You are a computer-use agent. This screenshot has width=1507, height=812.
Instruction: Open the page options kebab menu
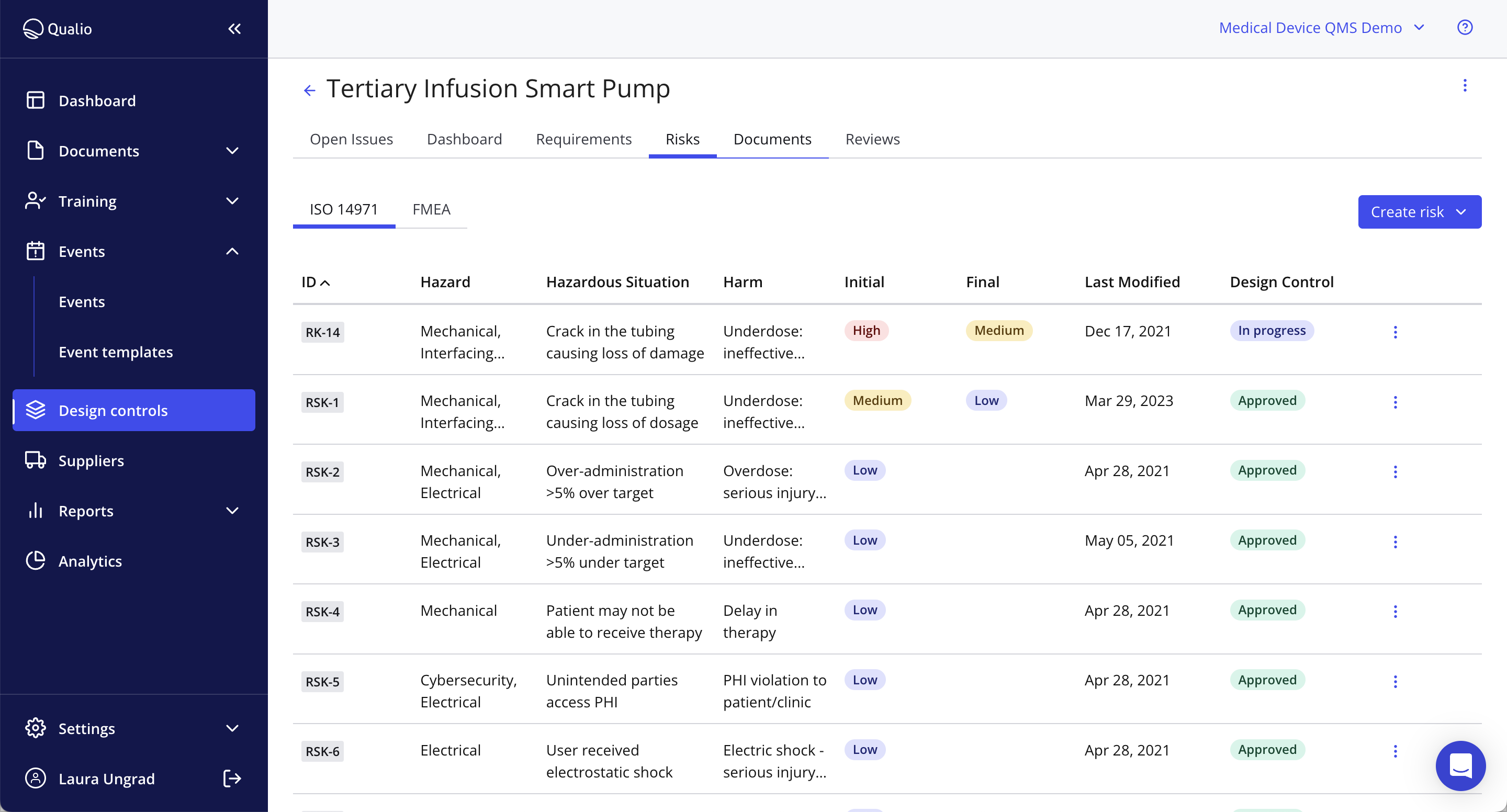(1465, 85)
